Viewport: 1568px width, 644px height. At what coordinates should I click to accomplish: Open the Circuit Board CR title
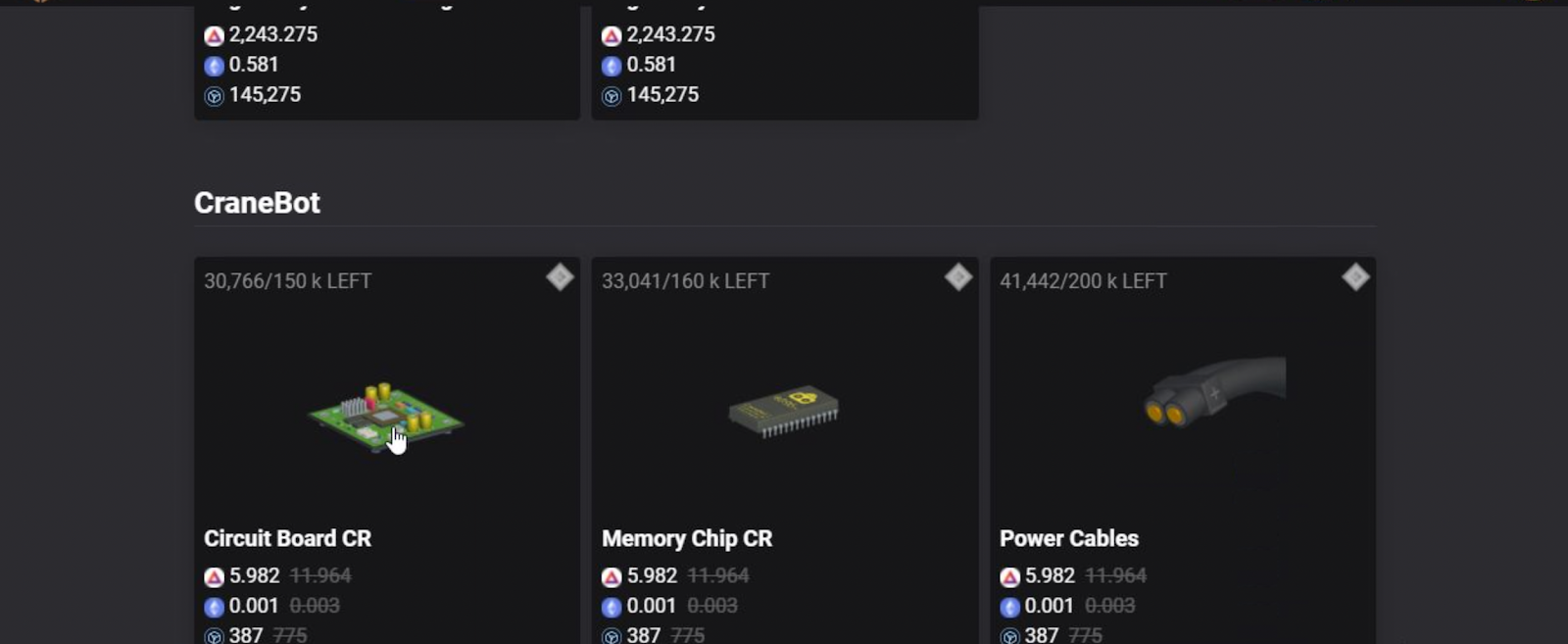[x=287, y=538]
